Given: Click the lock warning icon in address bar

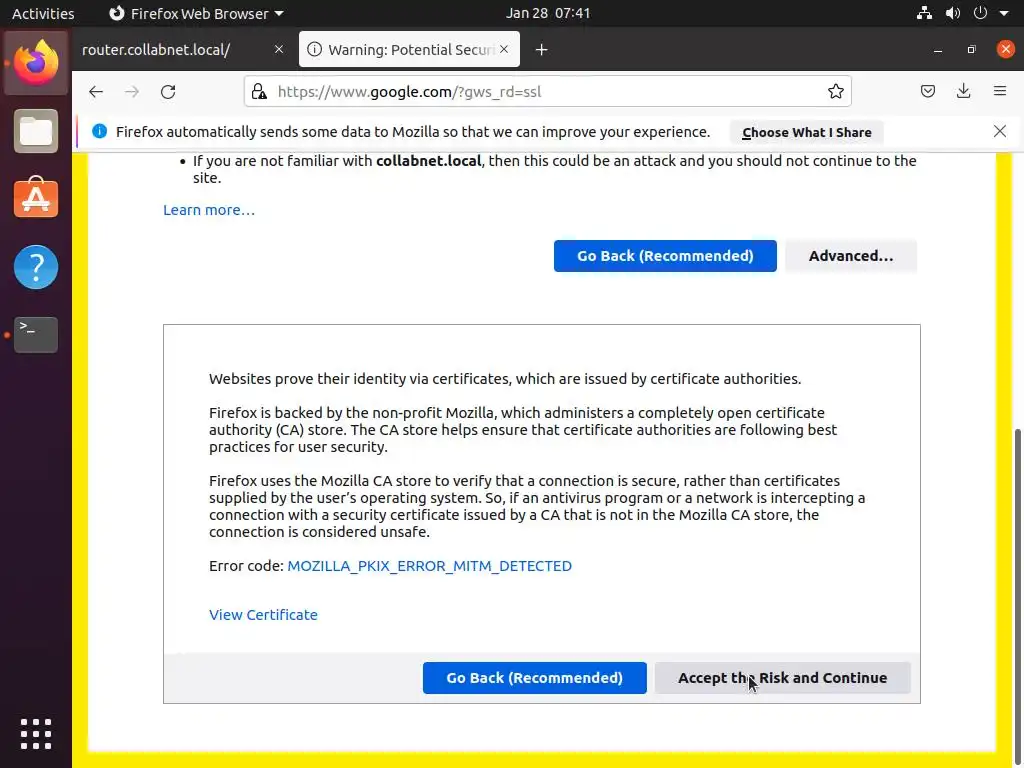Looking at the screenshot, I should pos(259,91).
